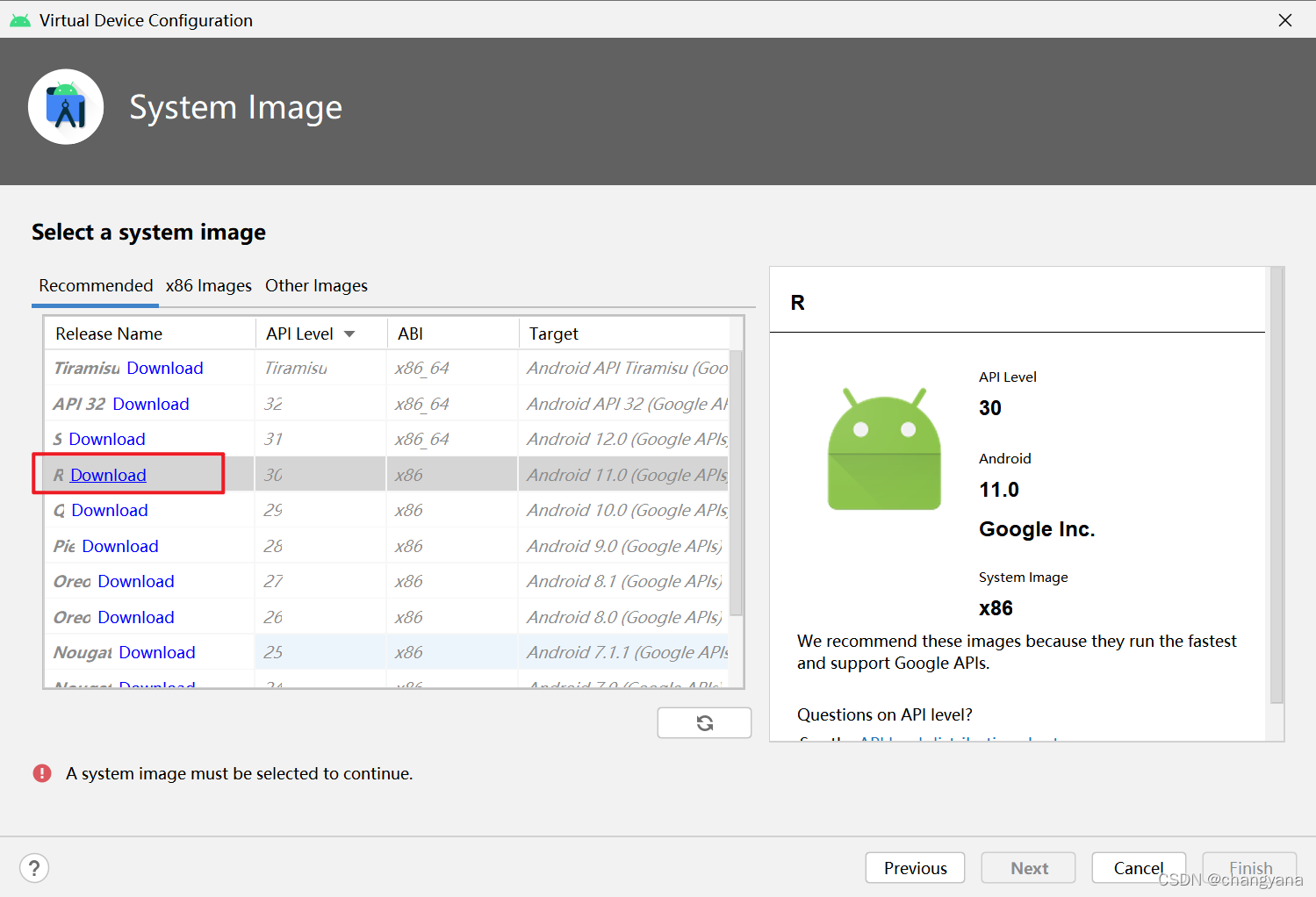1316x897 pixels.
Task: Download the Tiramisu system image
Action: point(165,368)
